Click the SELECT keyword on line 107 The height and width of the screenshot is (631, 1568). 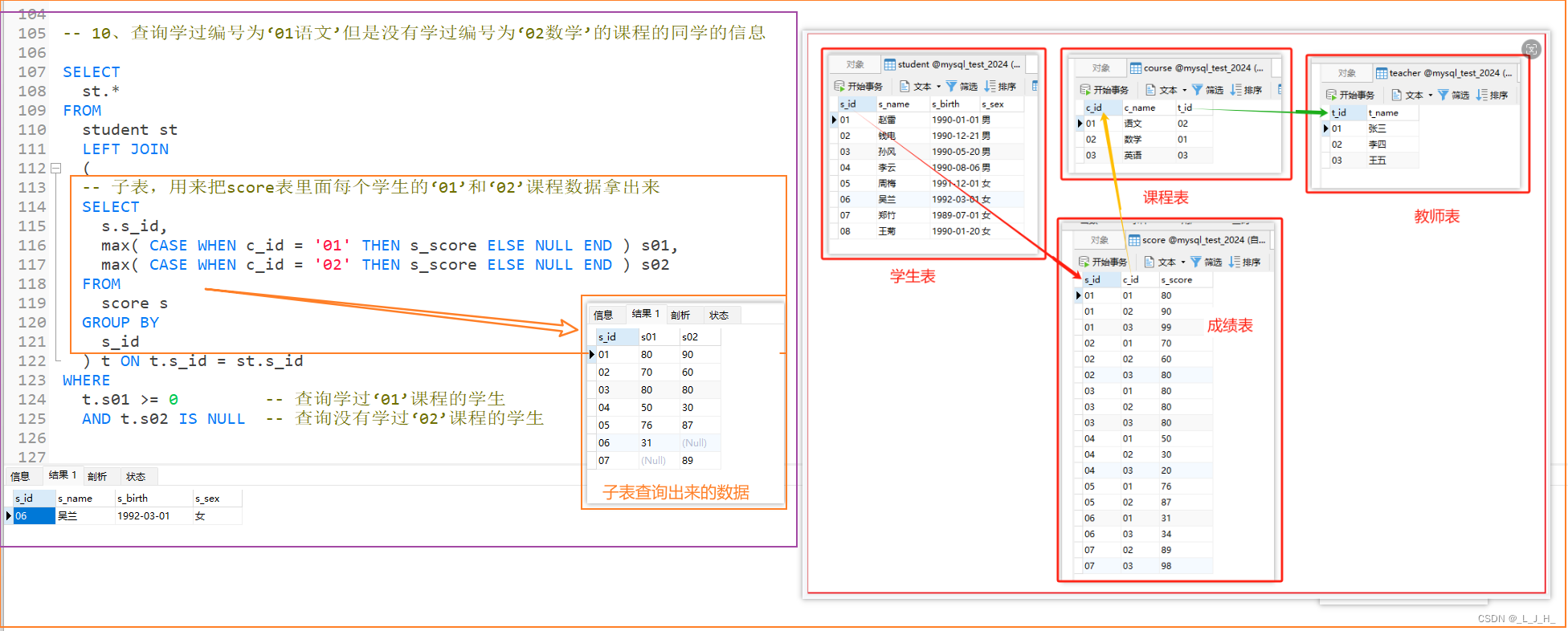tap(92, 72)
